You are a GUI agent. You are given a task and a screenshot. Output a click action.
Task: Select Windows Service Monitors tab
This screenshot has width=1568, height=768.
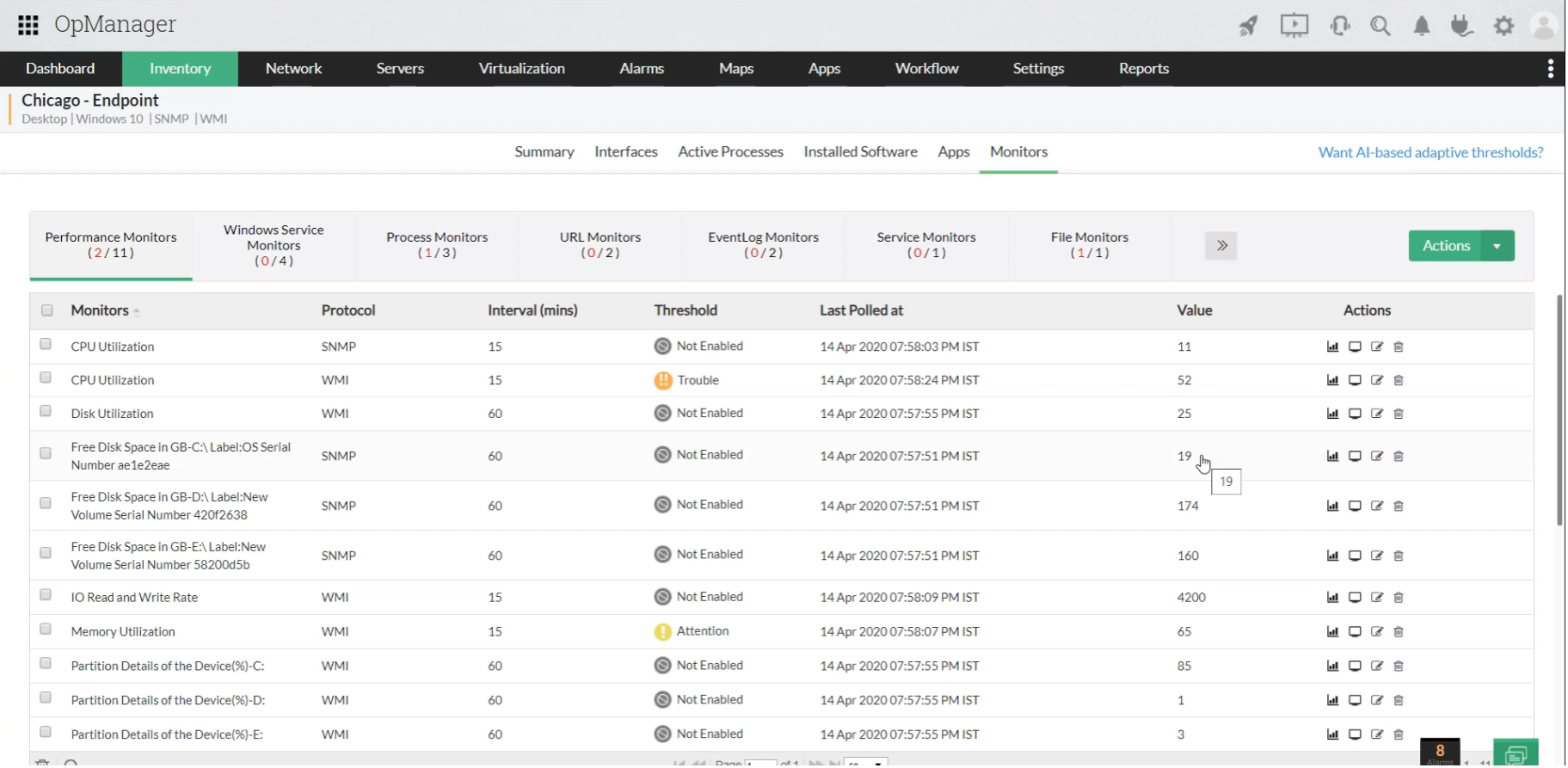(274, 245)
